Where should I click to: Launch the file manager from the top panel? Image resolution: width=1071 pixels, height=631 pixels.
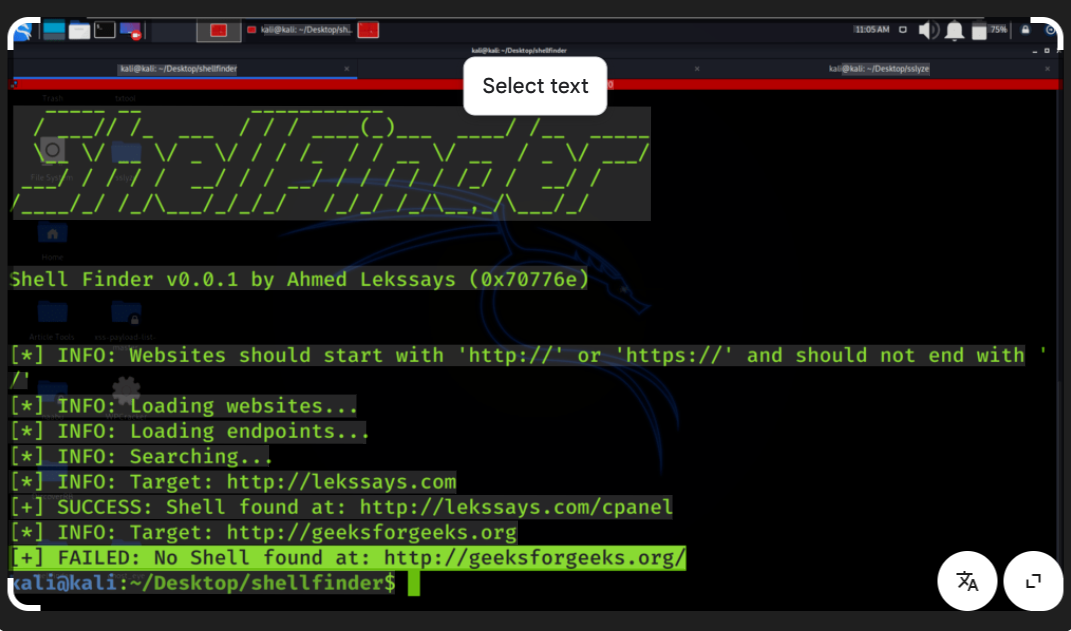click(79, 31)
